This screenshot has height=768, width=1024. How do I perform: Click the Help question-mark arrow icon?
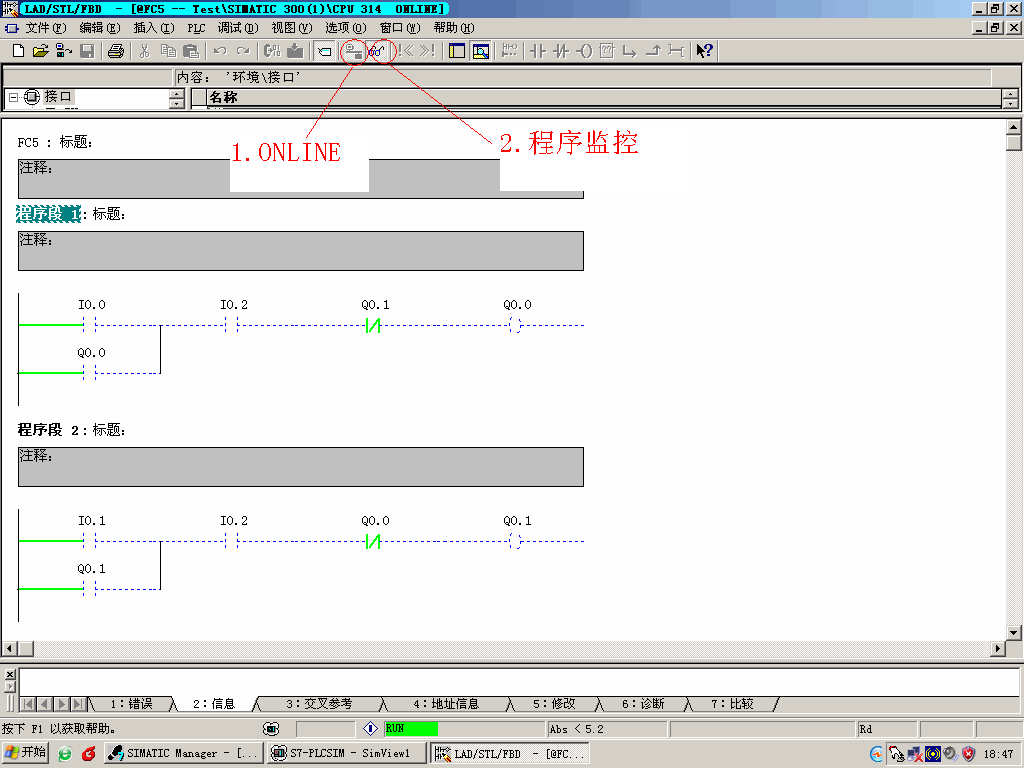coord(704,51)
